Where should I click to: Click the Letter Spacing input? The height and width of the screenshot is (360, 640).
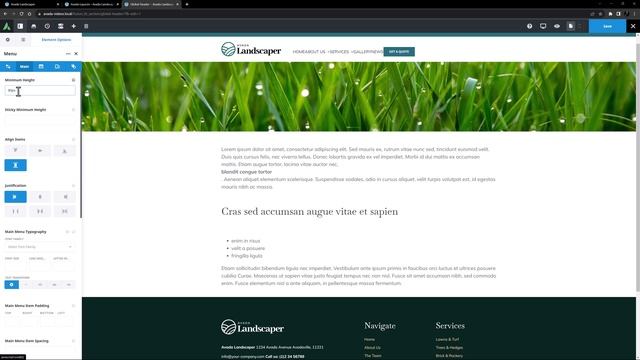pos(64,267)
